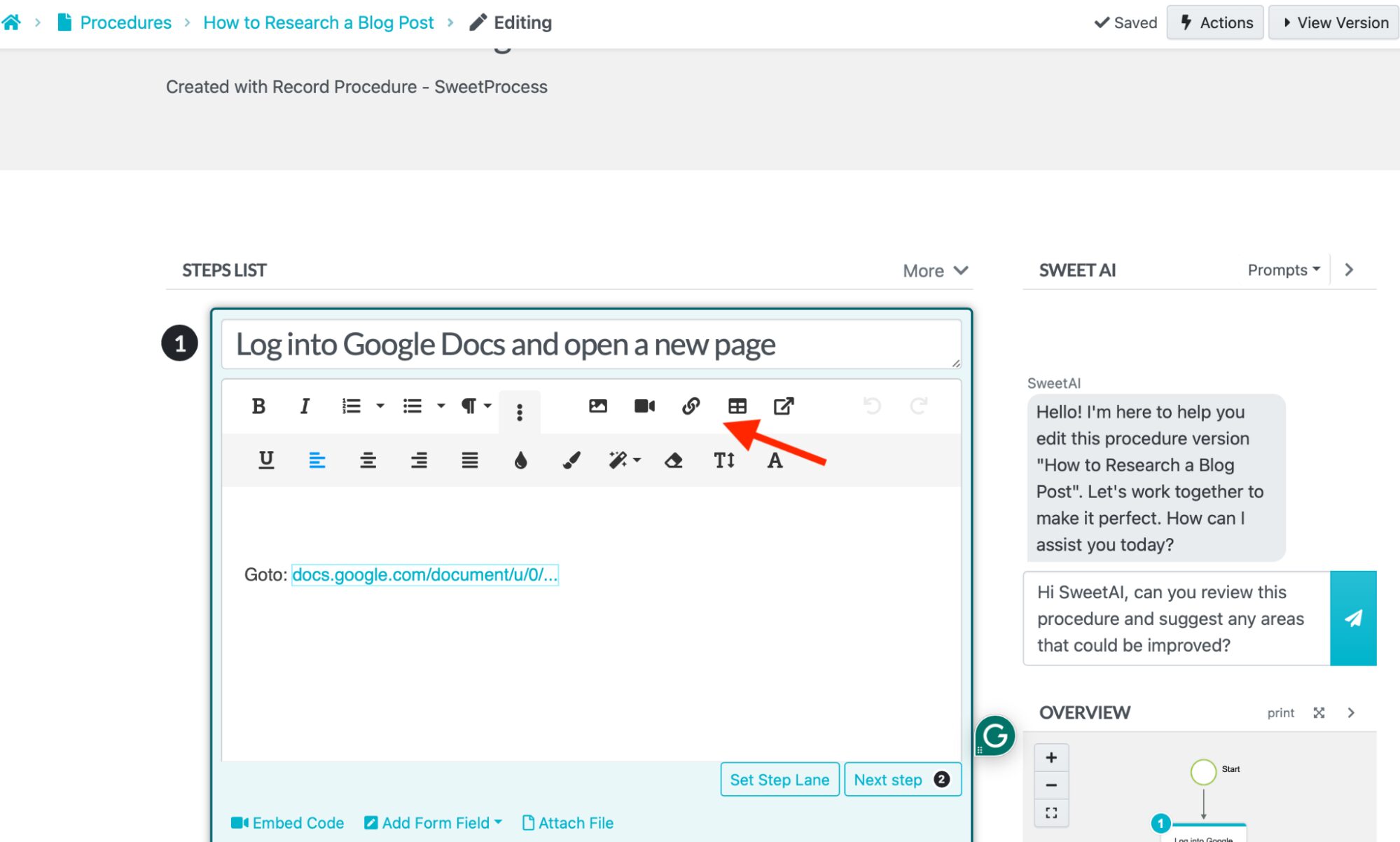This screenshot has width=1400, height=842.
Task: Undo the last edit
Action: pyautogui.click(x=872, y=406)
